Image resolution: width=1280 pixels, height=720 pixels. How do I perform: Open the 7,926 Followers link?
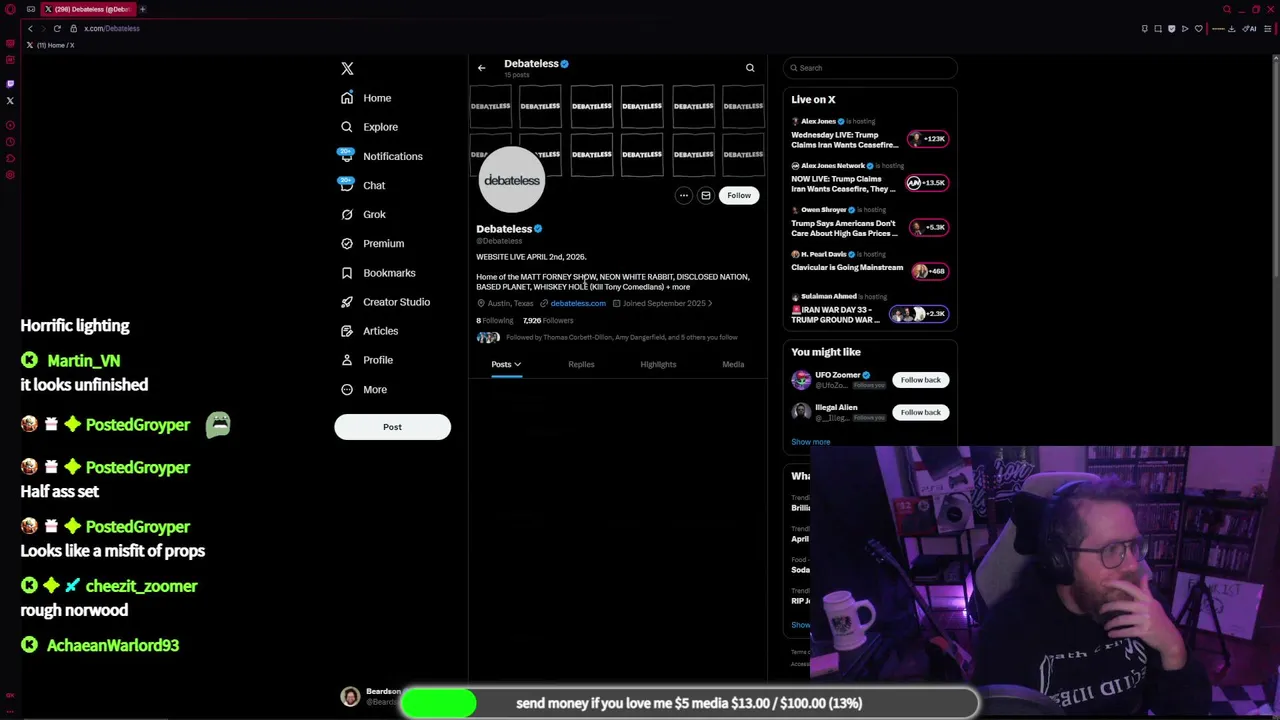pyautogui.click(x=548, y=321)
